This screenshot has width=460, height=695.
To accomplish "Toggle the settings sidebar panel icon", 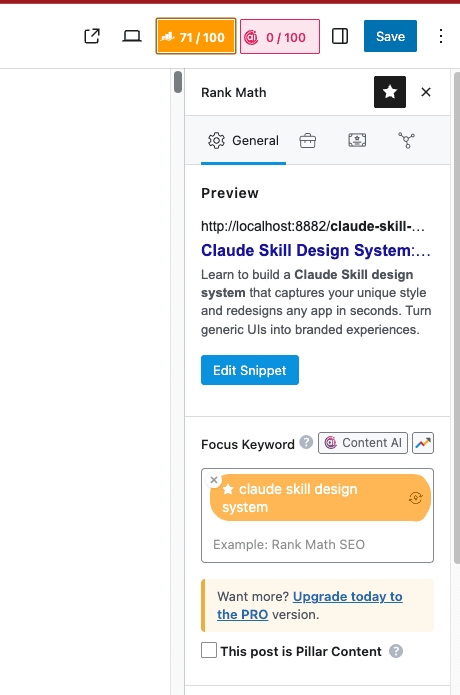I will pyautogui.click(x=340, y=36).
